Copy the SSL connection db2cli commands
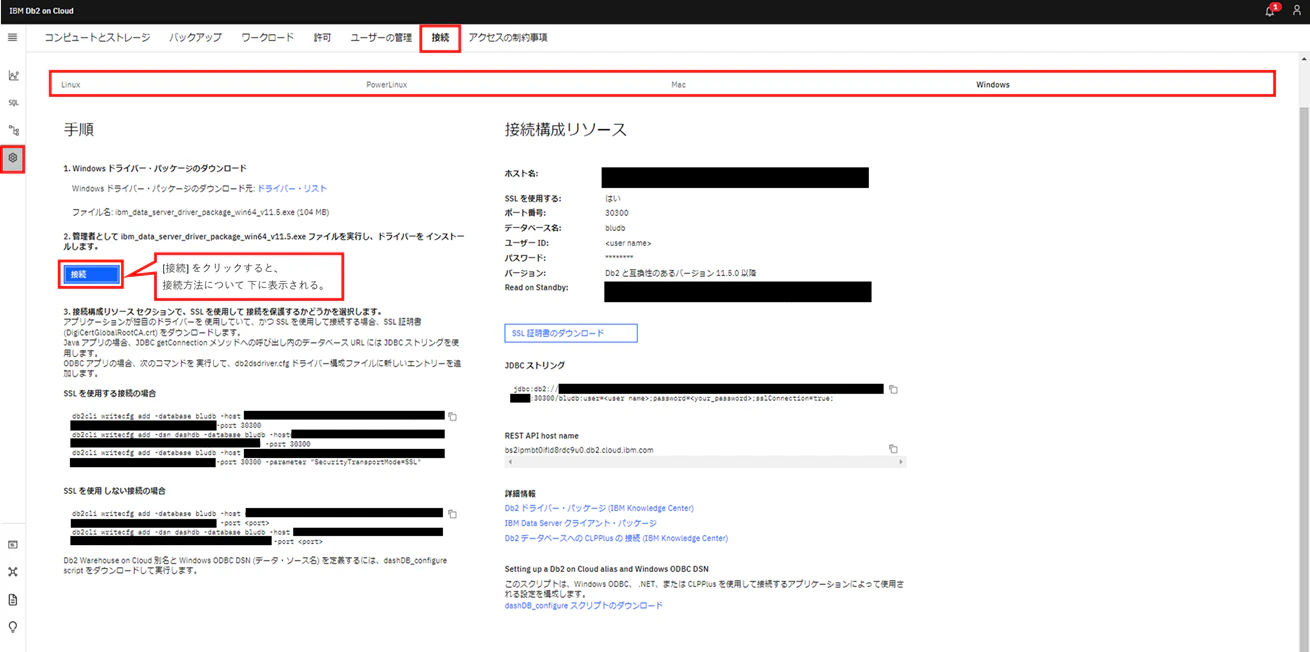The width and height of the screenshot is (1310, 652). (x=452, y=416)
